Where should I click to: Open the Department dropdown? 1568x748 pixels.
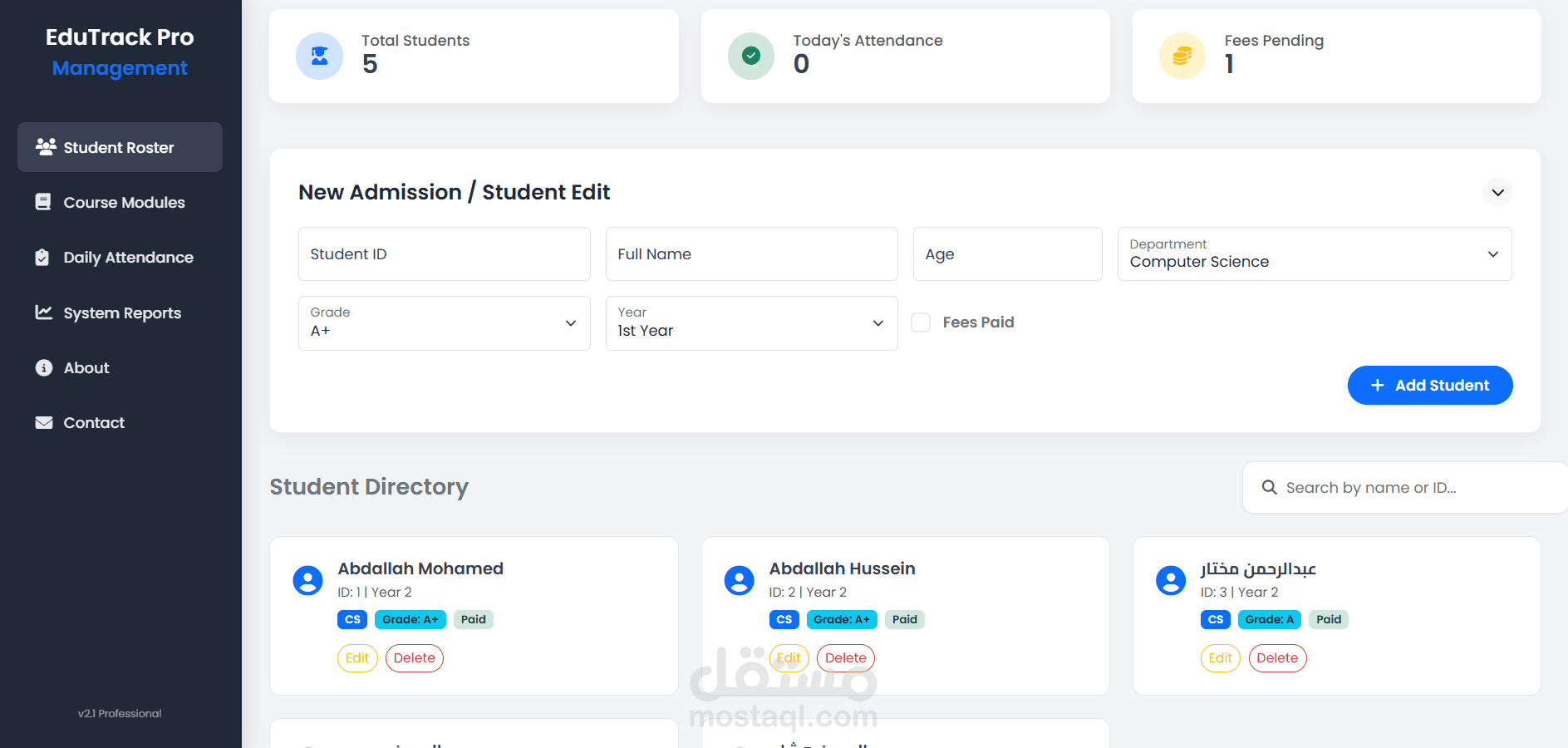(x=1313, y=254)
